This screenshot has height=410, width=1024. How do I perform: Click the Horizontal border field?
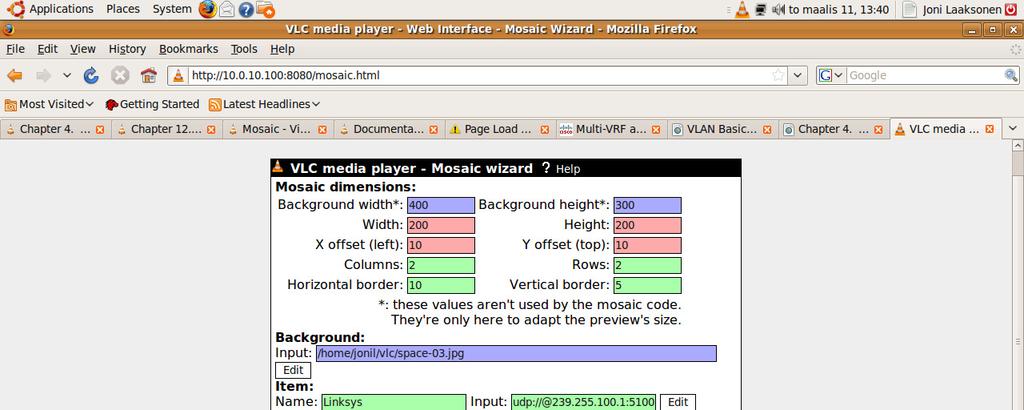[x=441, y=285]
